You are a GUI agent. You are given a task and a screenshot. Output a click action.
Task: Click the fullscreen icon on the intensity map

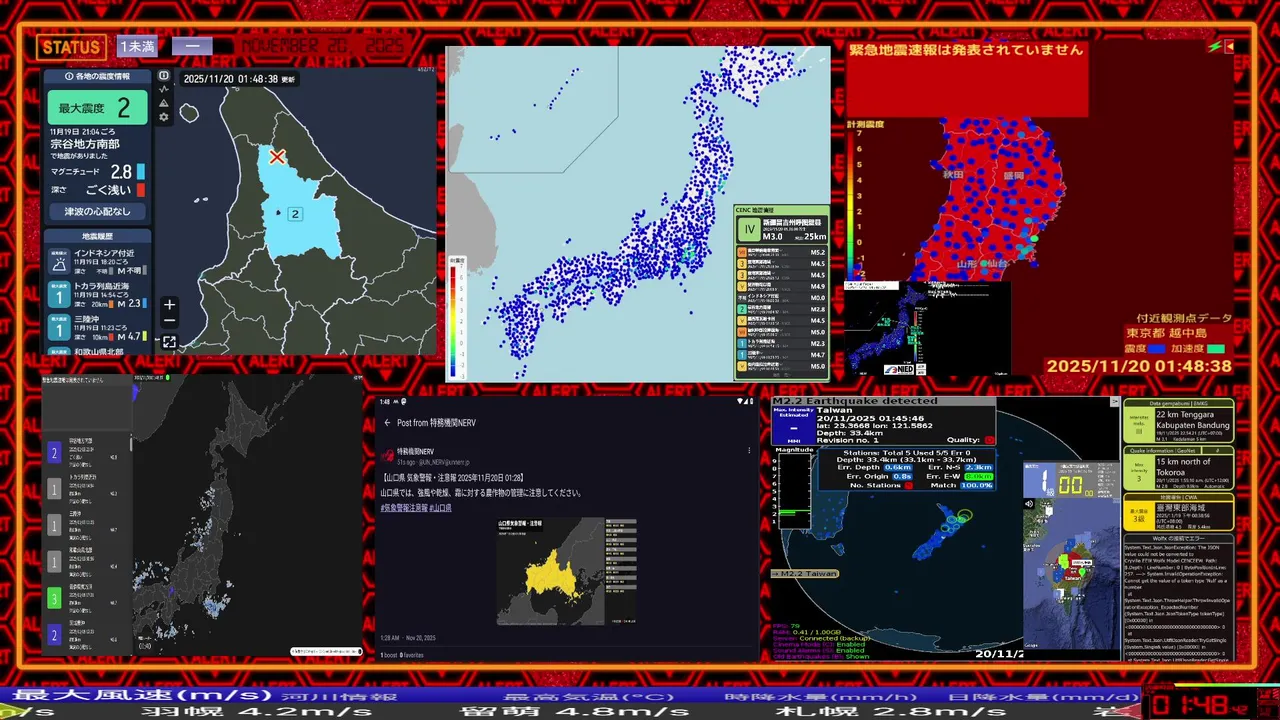click(x=170, y=342)
